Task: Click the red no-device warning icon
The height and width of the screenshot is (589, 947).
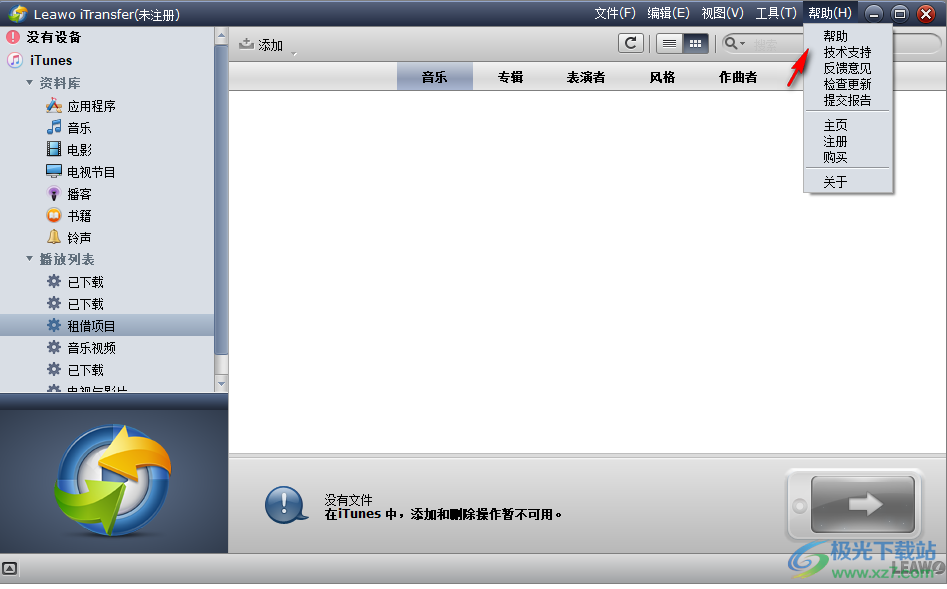Action: click(13, 37)
